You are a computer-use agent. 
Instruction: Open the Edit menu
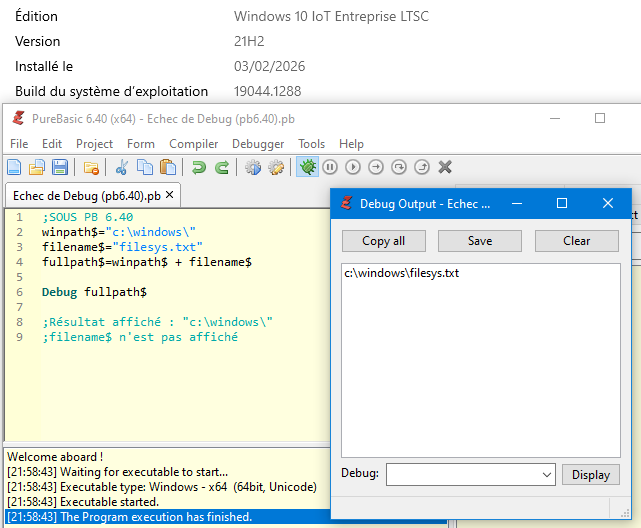52,144
